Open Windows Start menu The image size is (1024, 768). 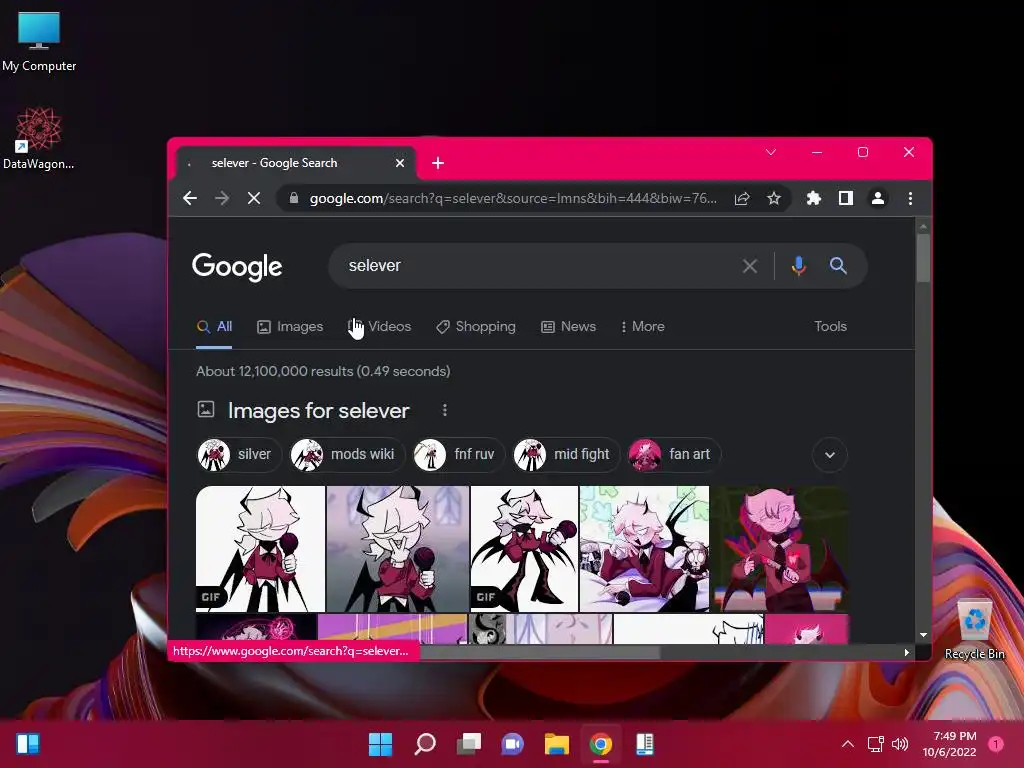pyautogui.click(x=380, y=744)
